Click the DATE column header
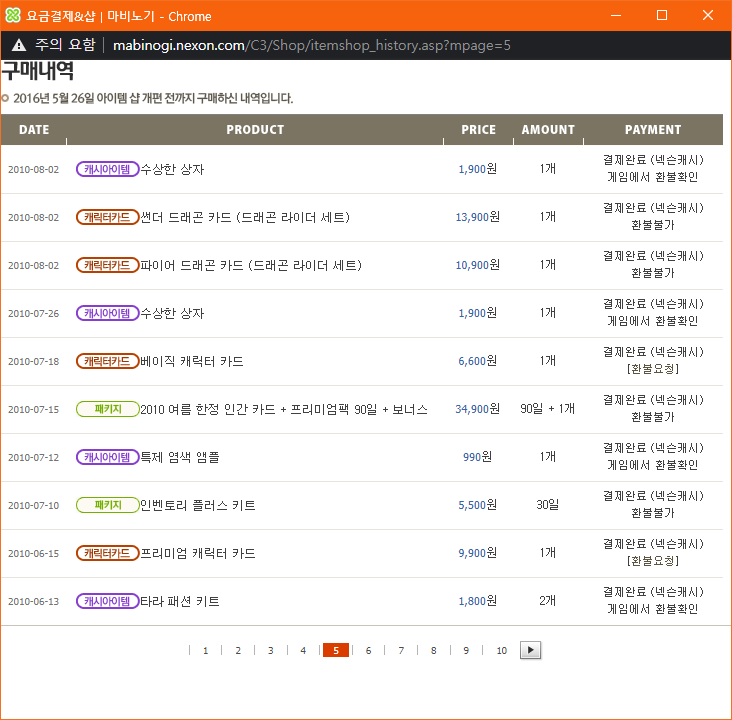Screen dimensions: 732x720 click(x=34, y=130)
